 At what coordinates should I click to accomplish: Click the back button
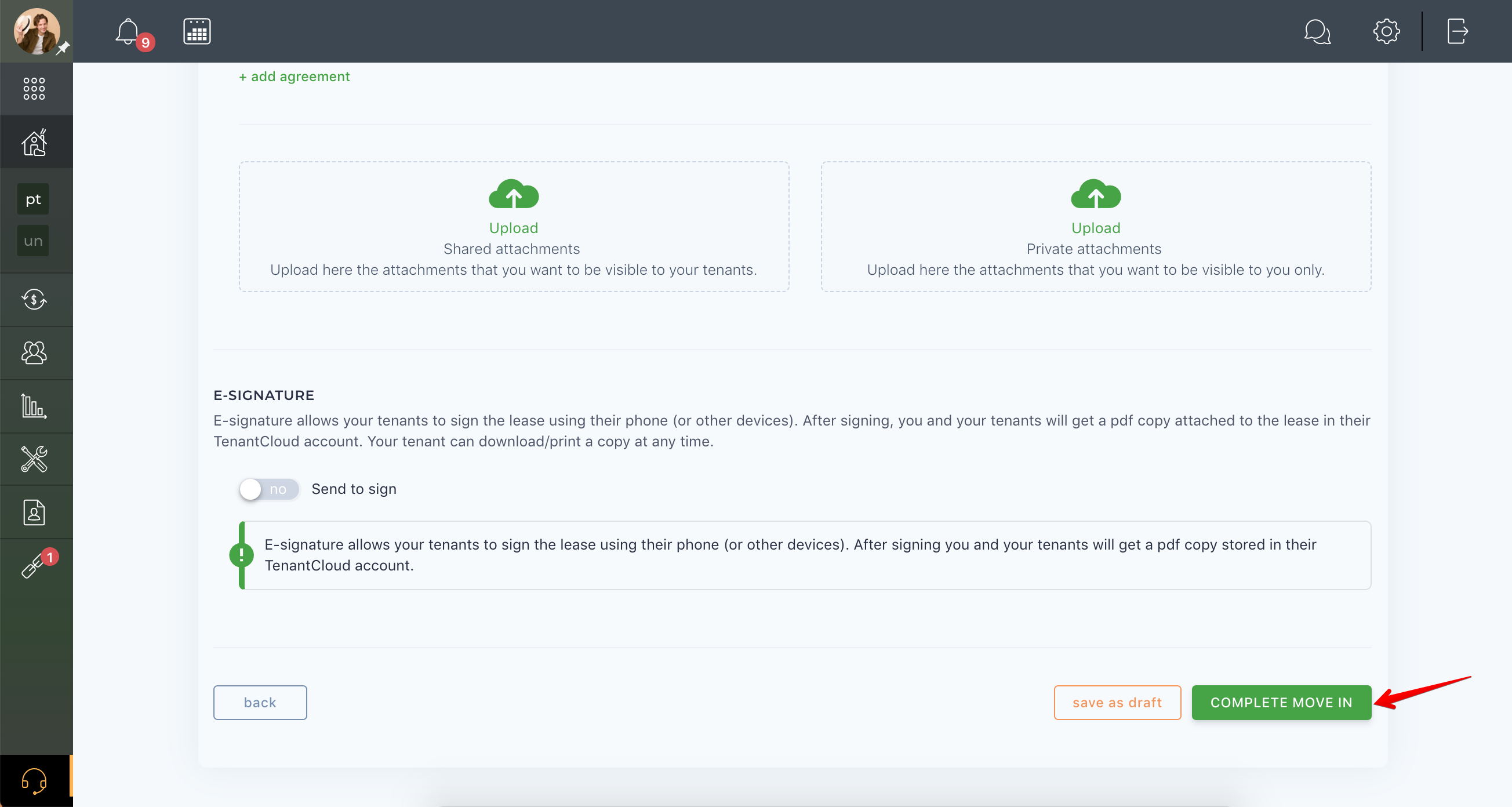(260, 703)
